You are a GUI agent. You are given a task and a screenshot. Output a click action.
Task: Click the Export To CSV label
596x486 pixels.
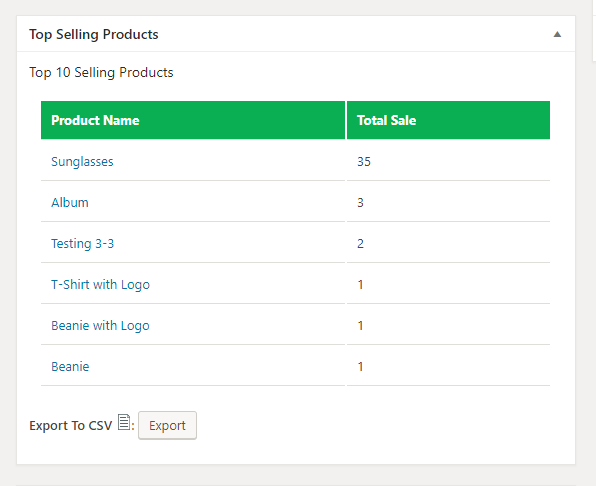click(x=71, y=426)
